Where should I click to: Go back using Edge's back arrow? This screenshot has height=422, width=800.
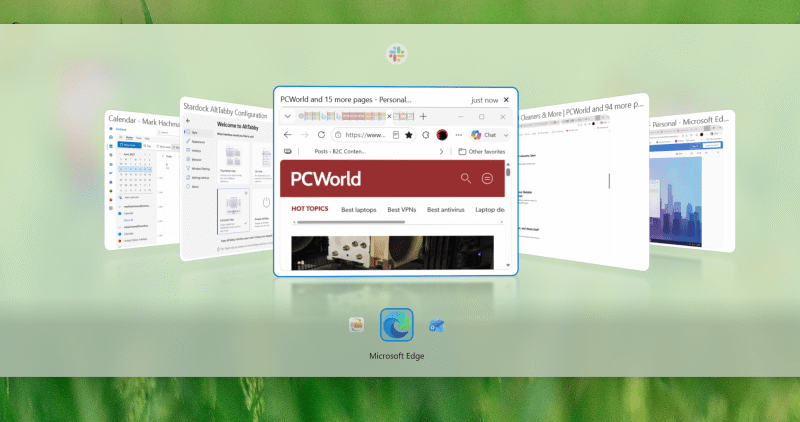pyautogui.click(x=288, y=135)
